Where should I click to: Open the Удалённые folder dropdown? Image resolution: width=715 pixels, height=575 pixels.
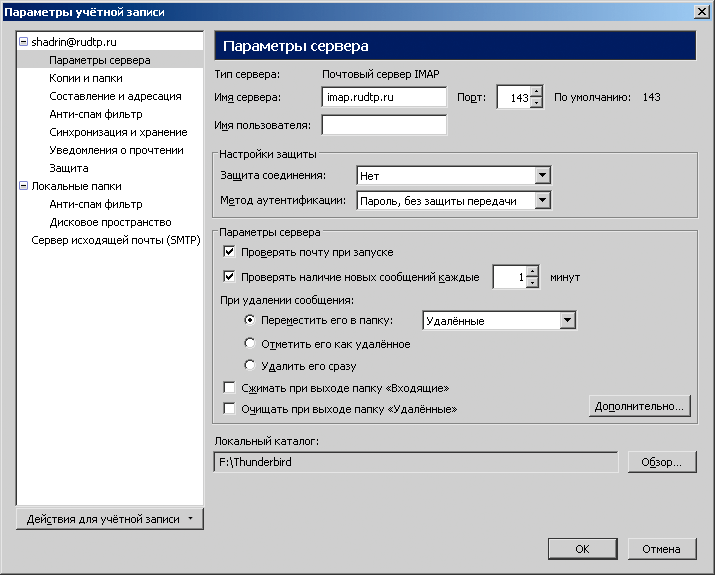[499, 321]
